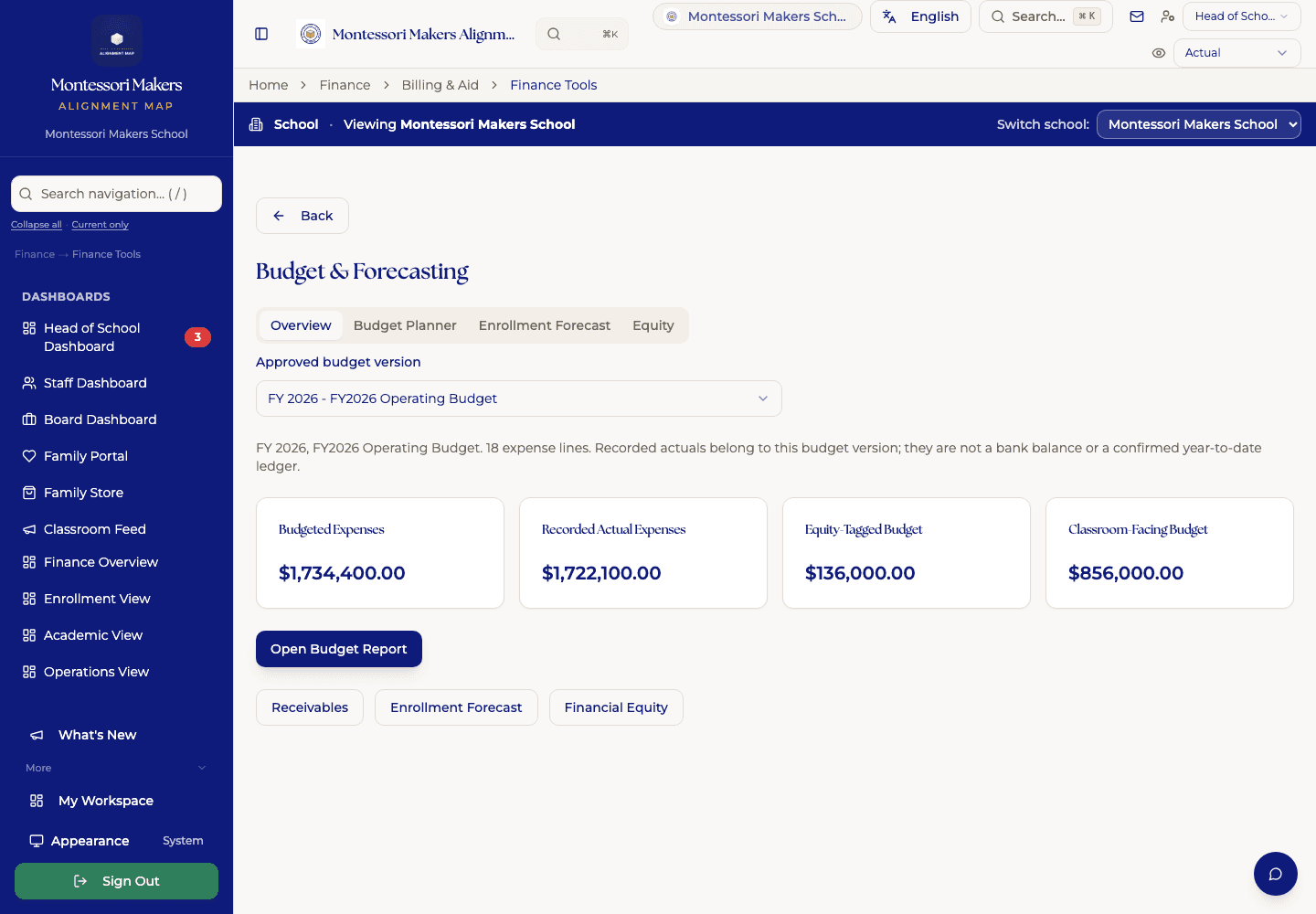The width and height of the screenshot is (1316, 914).
Task: Click the Finance Overview grid icon
Action: click(29, 562)
